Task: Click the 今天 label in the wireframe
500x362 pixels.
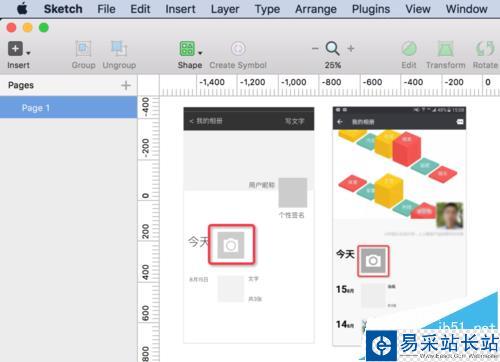Action: [198, 241]
